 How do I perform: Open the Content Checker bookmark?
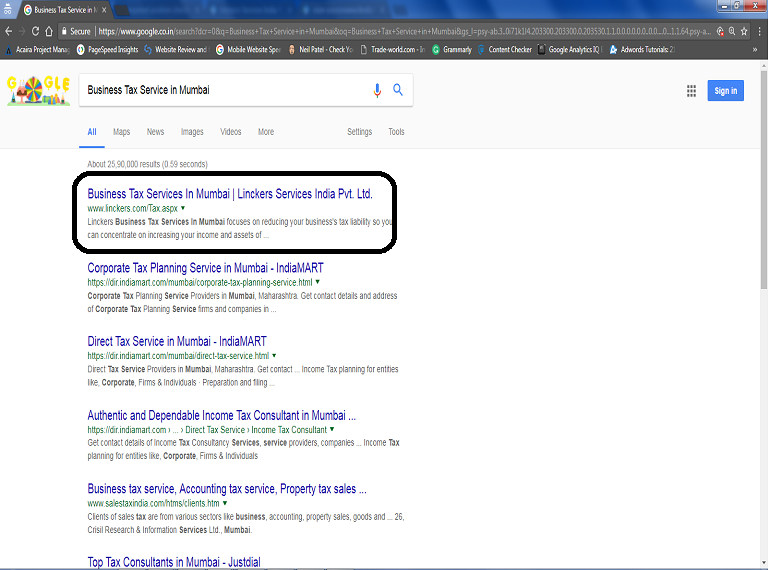(x=505, y=50)
